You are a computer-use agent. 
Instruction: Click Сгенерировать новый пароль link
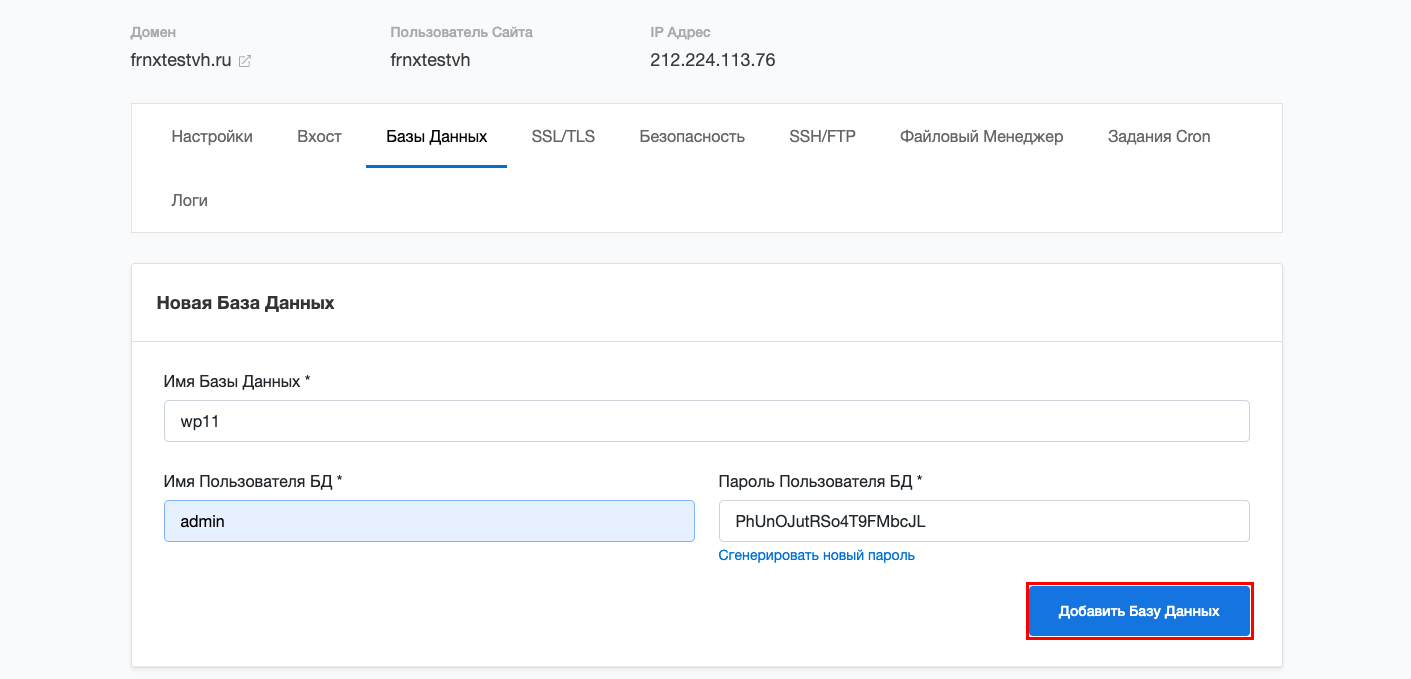click(817, 555)
